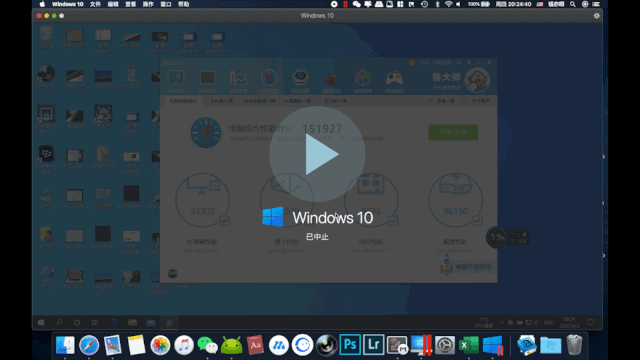
Task: Show battery status at 100%
Action: point(479,4)
